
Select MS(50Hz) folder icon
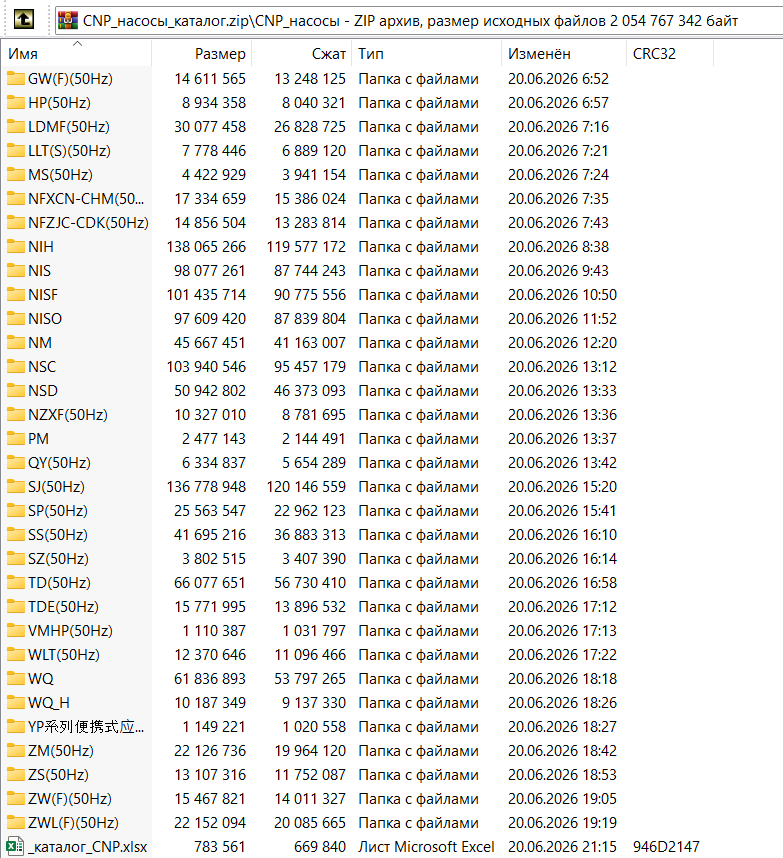click(x=16, y=175)
